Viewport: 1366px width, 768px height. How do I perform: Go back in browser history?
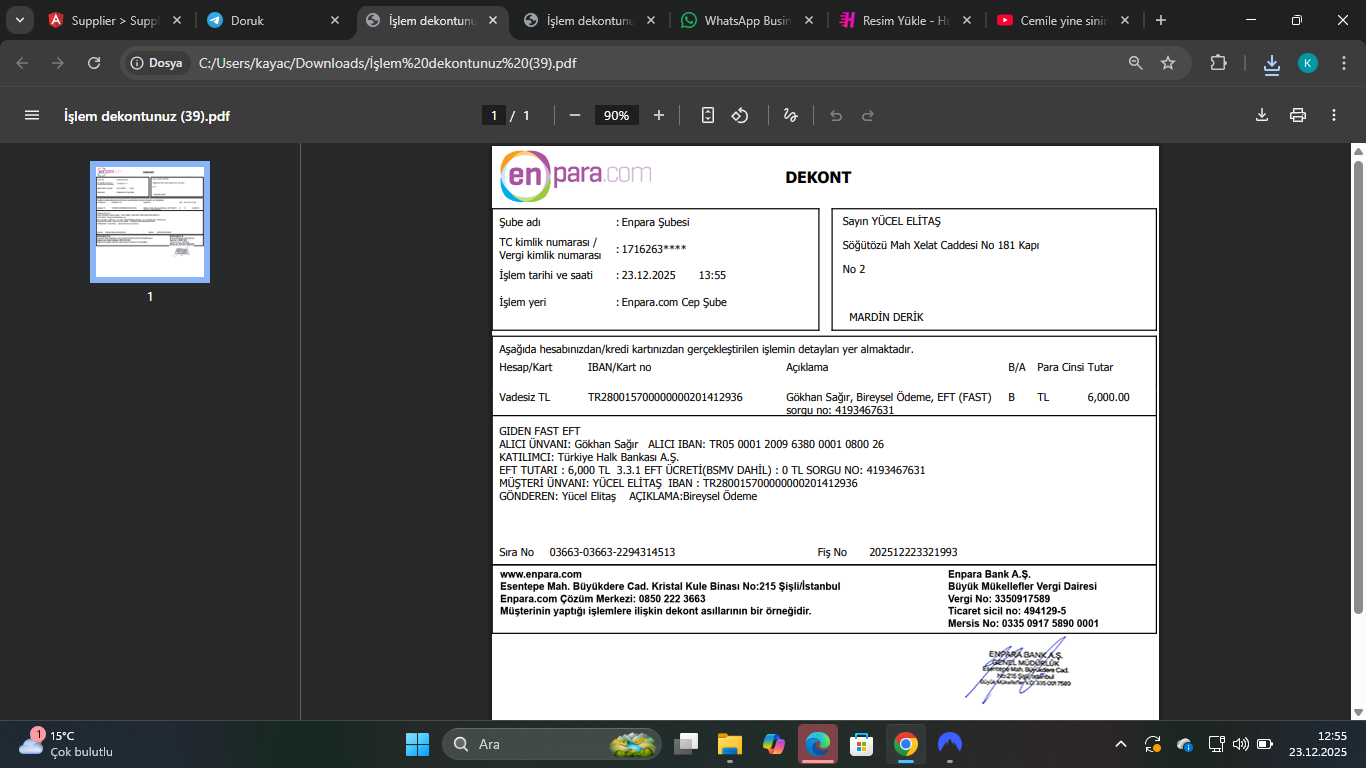point(23,63)
